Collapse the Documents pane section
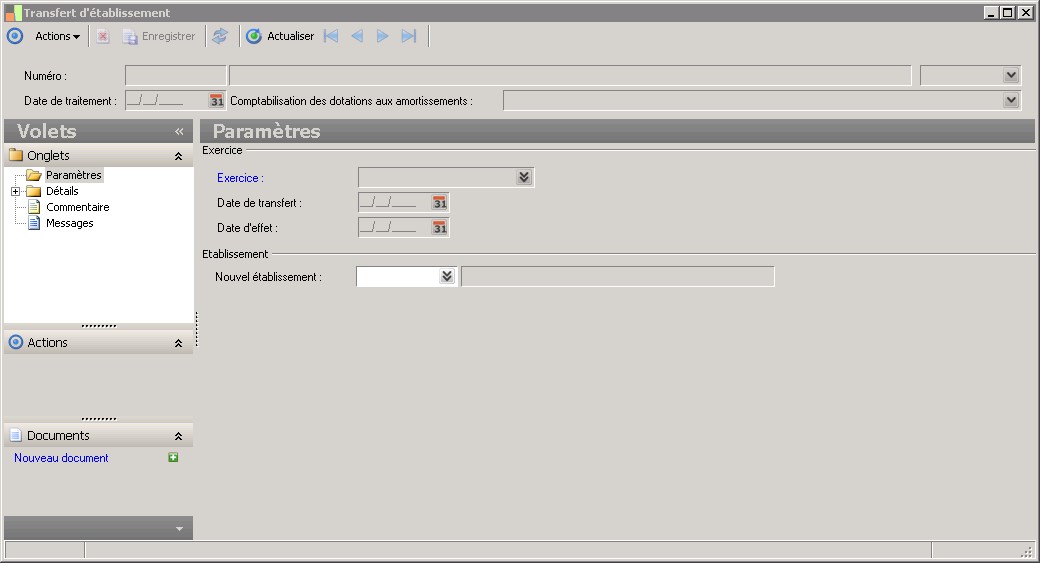The image size is (1040, 563). [x=178, y=436]
